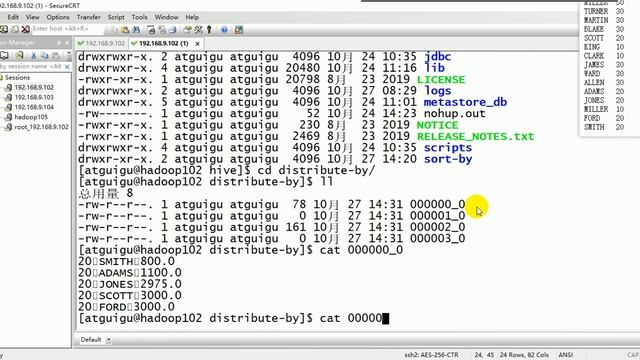This screenshot has width=640, height=360.
Task: Click the Copy icon in main toolbar
Action: 115,29
